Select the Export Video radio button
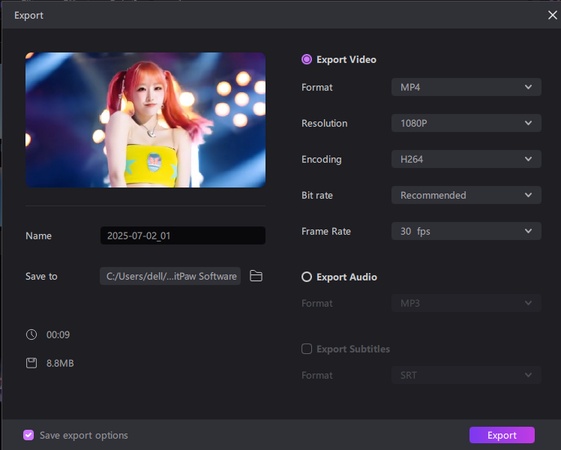The image size is (561, 450). tap(307, 59)
